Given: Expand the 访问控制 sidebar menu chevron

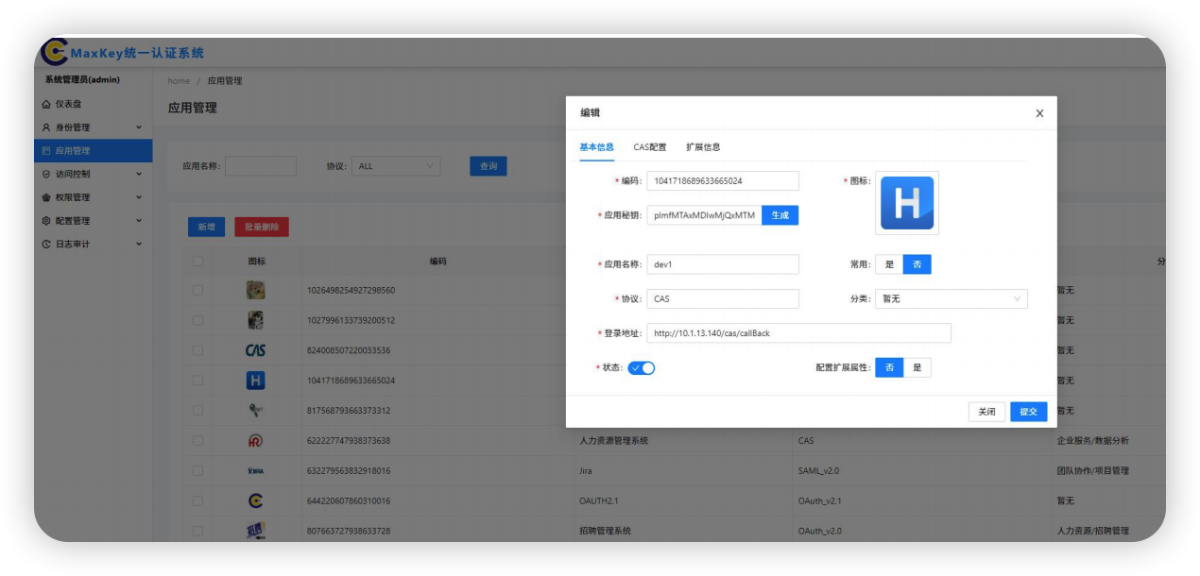Looking at the screenshot, I should tap(139, 174).
